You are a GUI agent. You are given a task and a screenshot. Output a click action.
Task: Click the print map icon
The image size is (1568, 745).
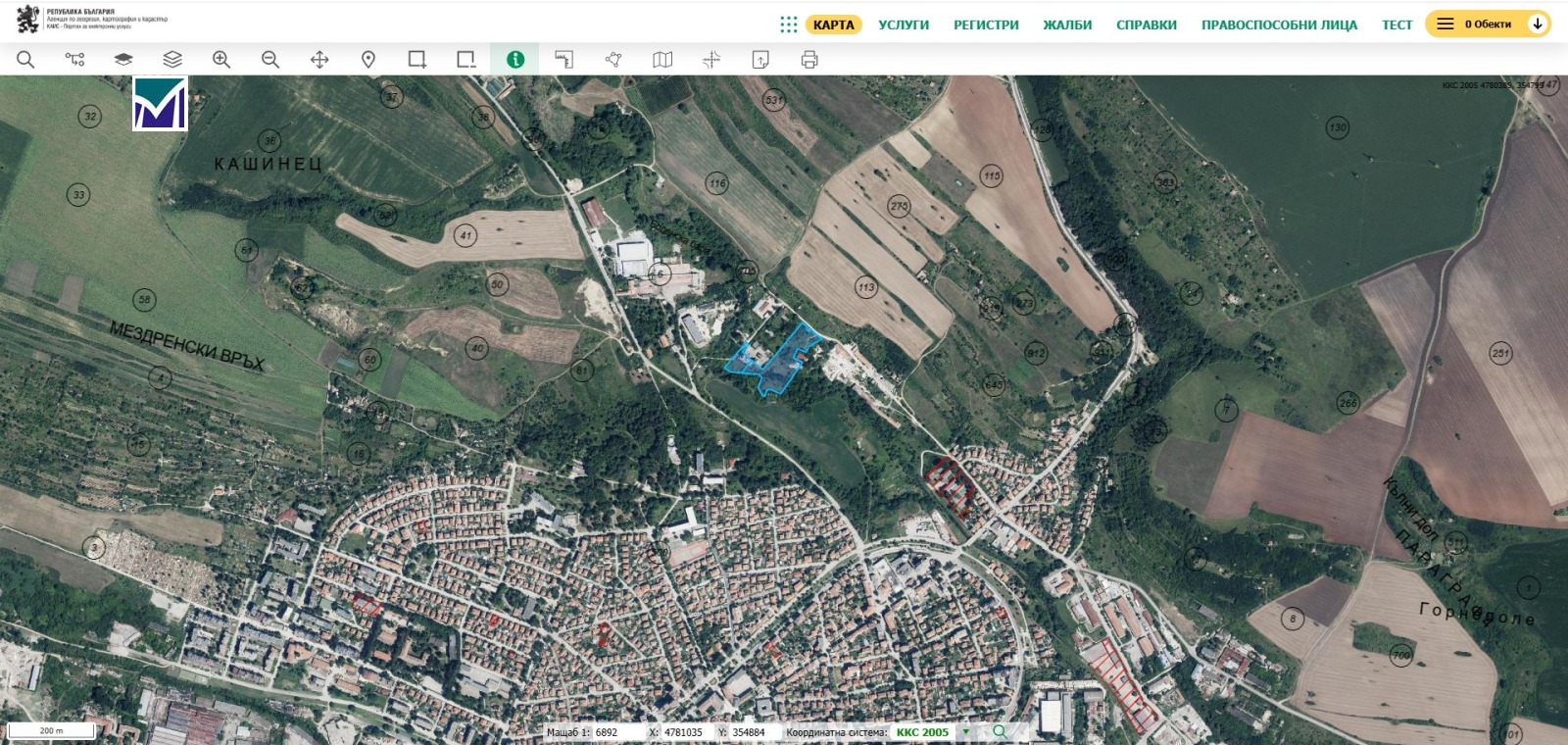[809, 60]
